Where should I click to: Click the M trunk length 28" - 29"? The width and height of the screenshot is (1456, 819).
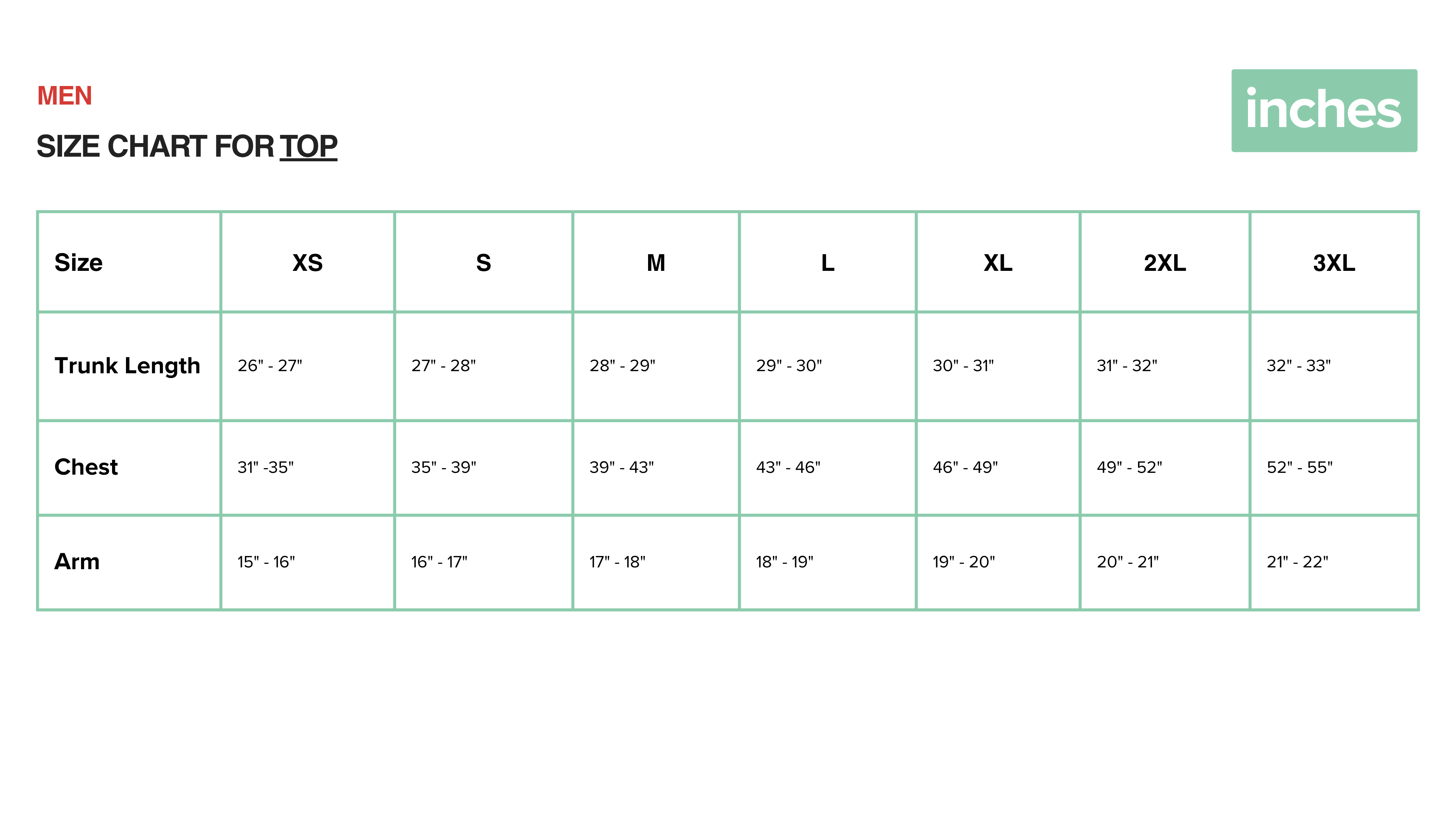(622, 366)
